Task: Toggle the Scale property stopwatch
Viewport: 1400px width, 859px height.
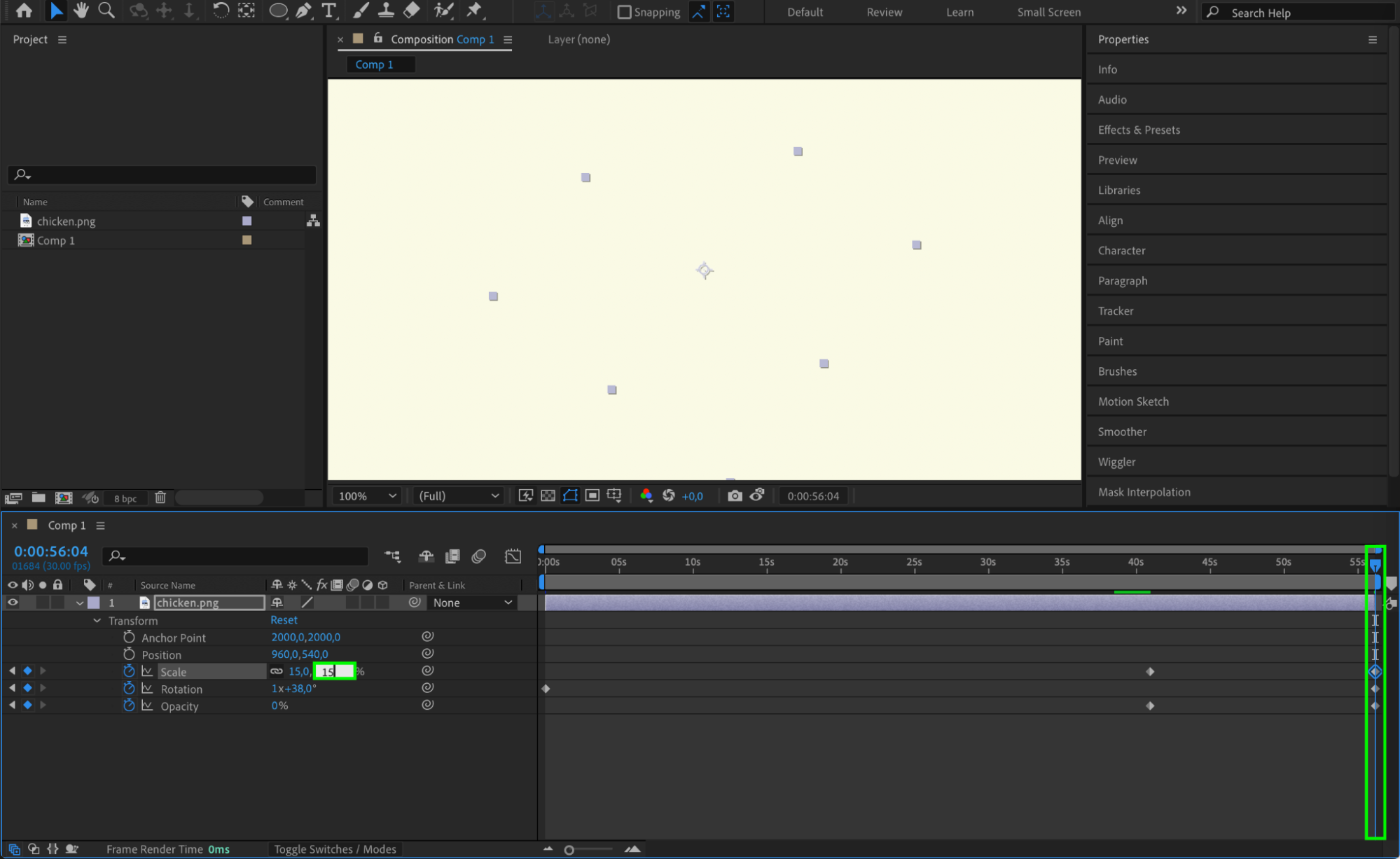Action: (129, 671)
